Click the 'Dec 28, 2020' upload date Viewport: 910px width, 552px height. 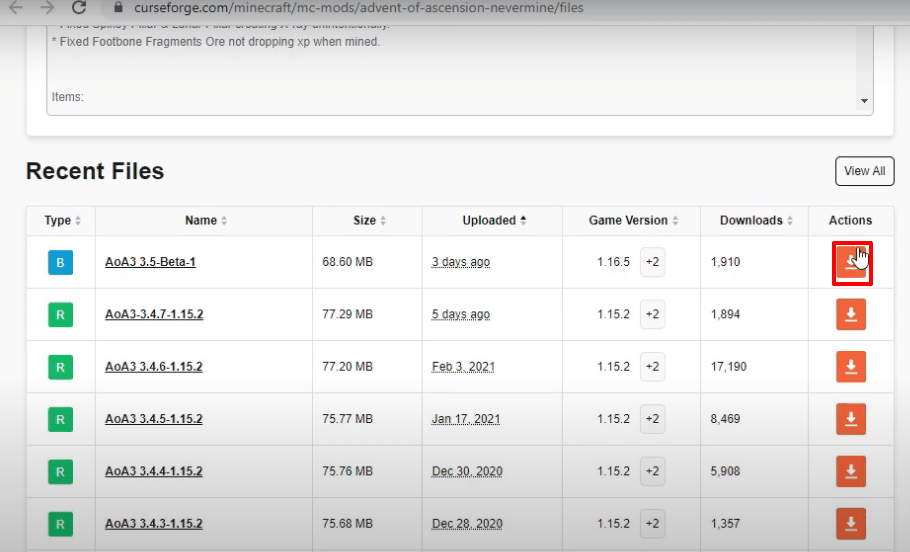tap(467, 524)
